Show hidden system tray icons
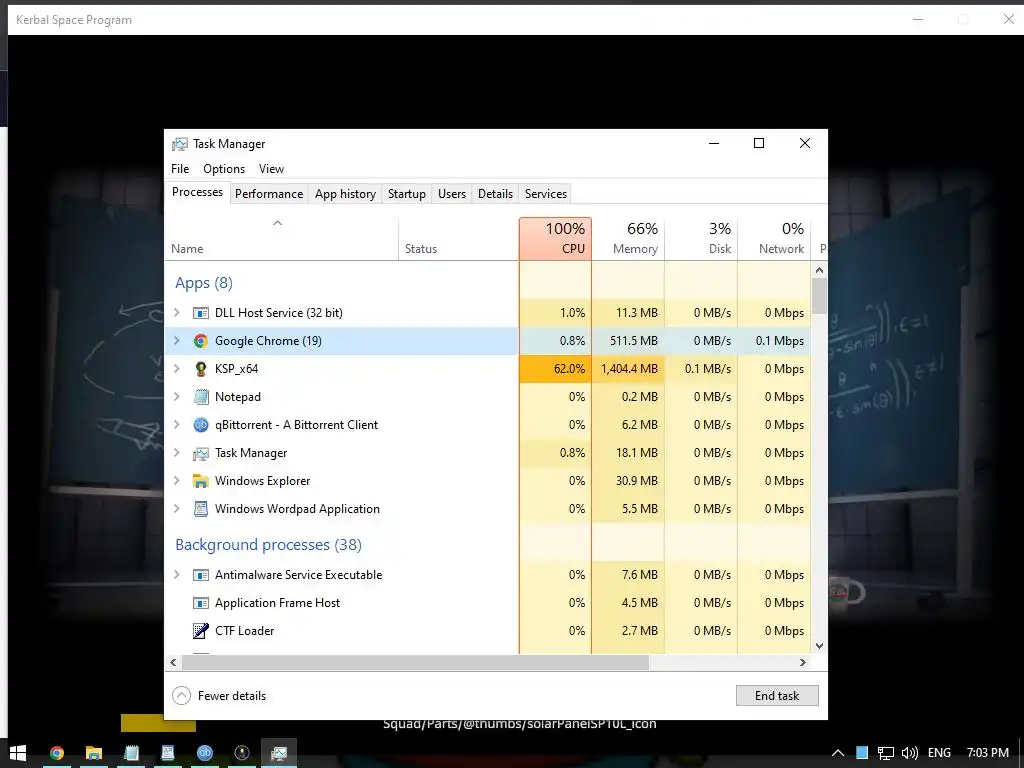The width and height of the screenshot is (1024, 768). 838,753
